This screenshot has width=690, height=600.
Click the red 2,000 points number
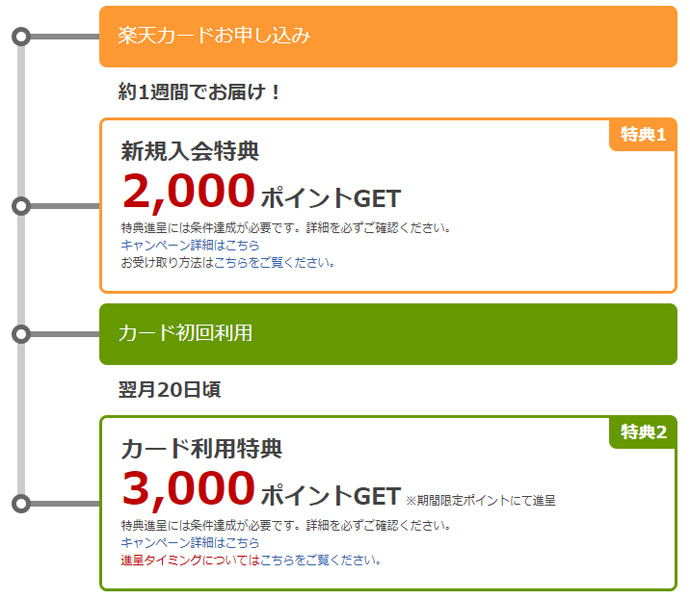pos(189,191)
